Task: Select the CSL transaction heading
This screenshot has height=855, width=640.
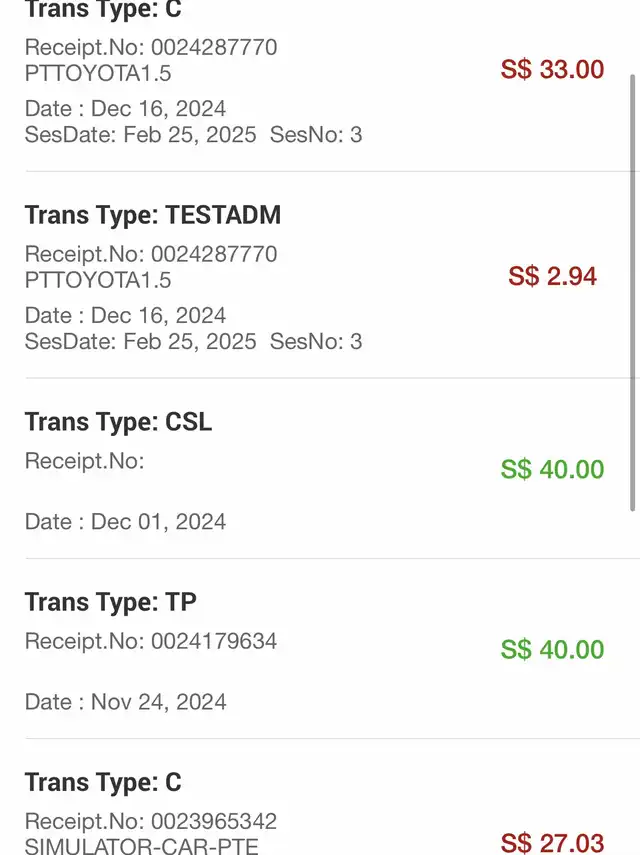Action: click(118, 422)
